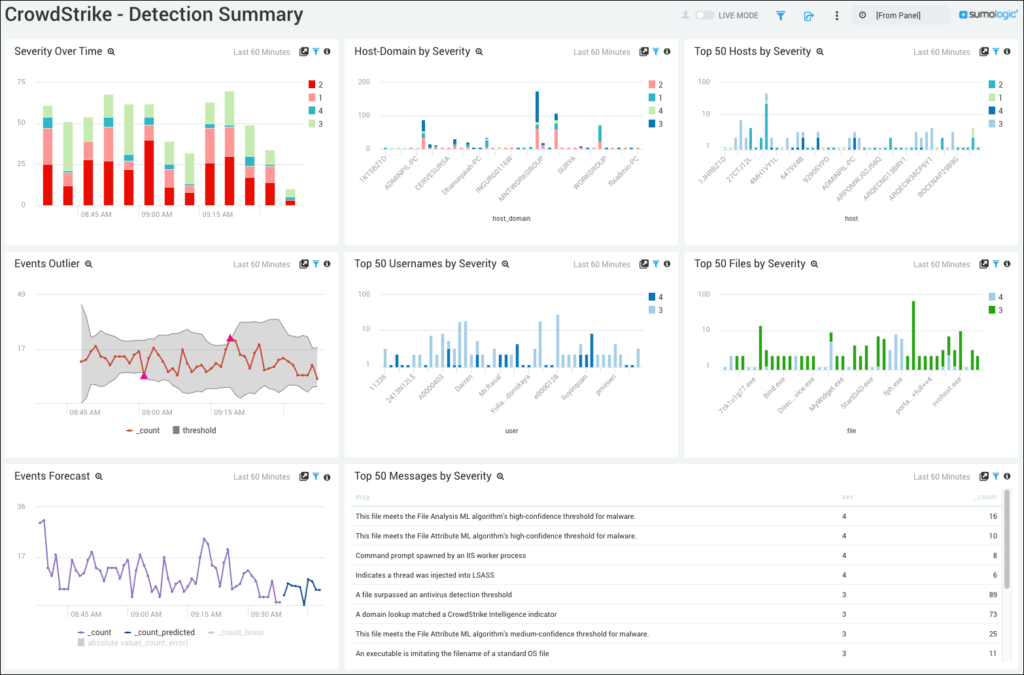Image resolution: width=1024 pixels, height=675 pixels.
Task: Select row 'Indicates a thread was injected into LSASS'
Action: pos(677,575)
